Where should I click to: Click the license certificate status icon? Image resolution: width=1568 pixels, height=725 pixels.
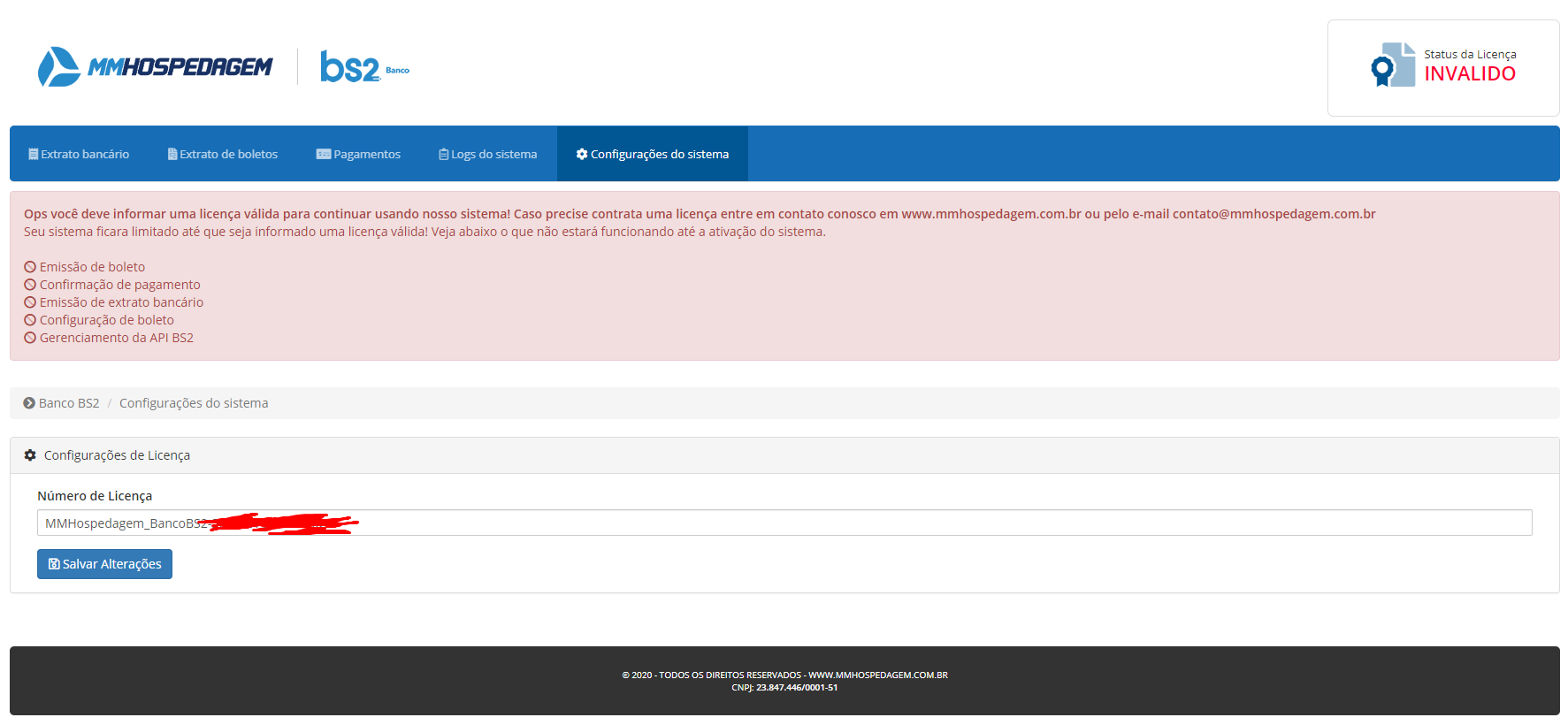1392,65
